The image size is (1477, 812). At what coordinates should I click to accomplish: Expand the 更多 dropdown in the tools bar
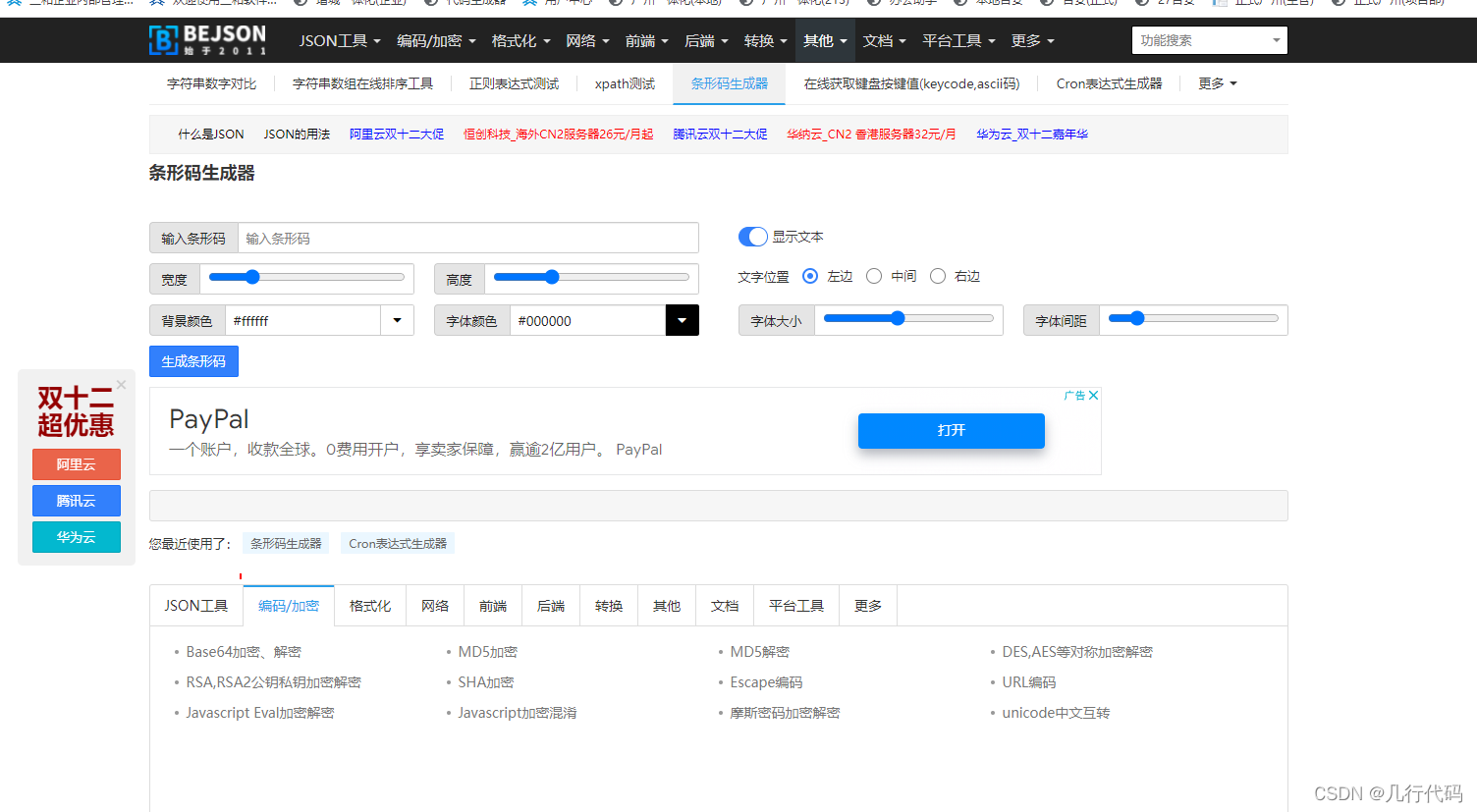tap(1216, 83)
